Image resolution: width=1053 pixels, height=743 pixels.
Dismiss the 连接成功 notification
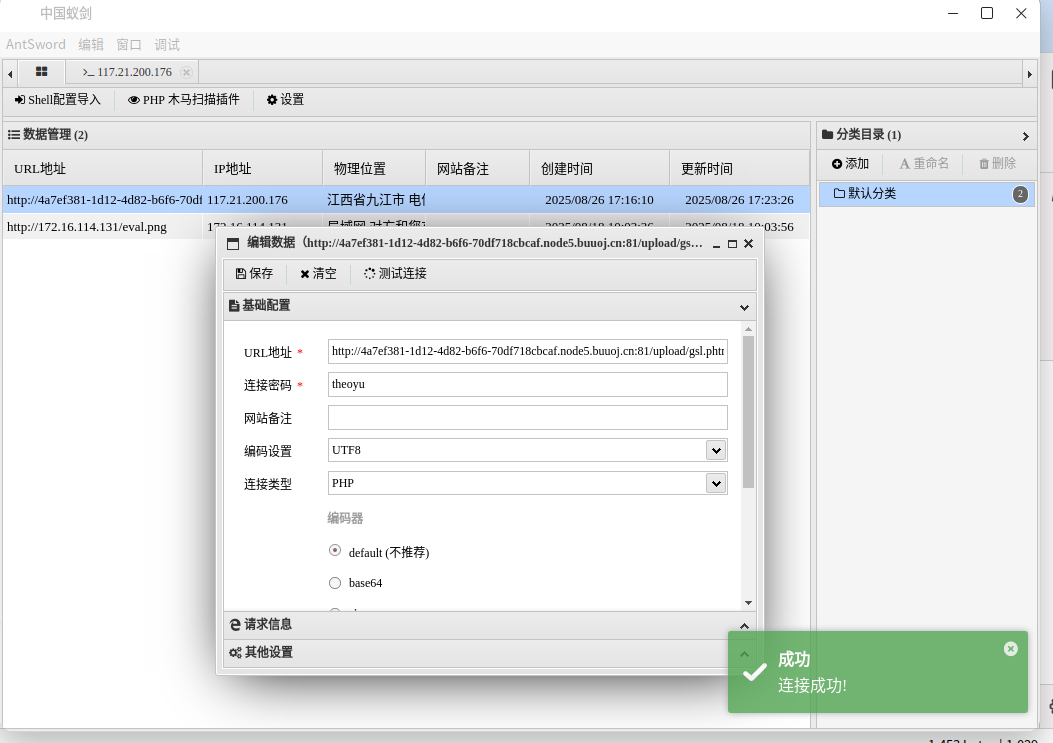1011,648
